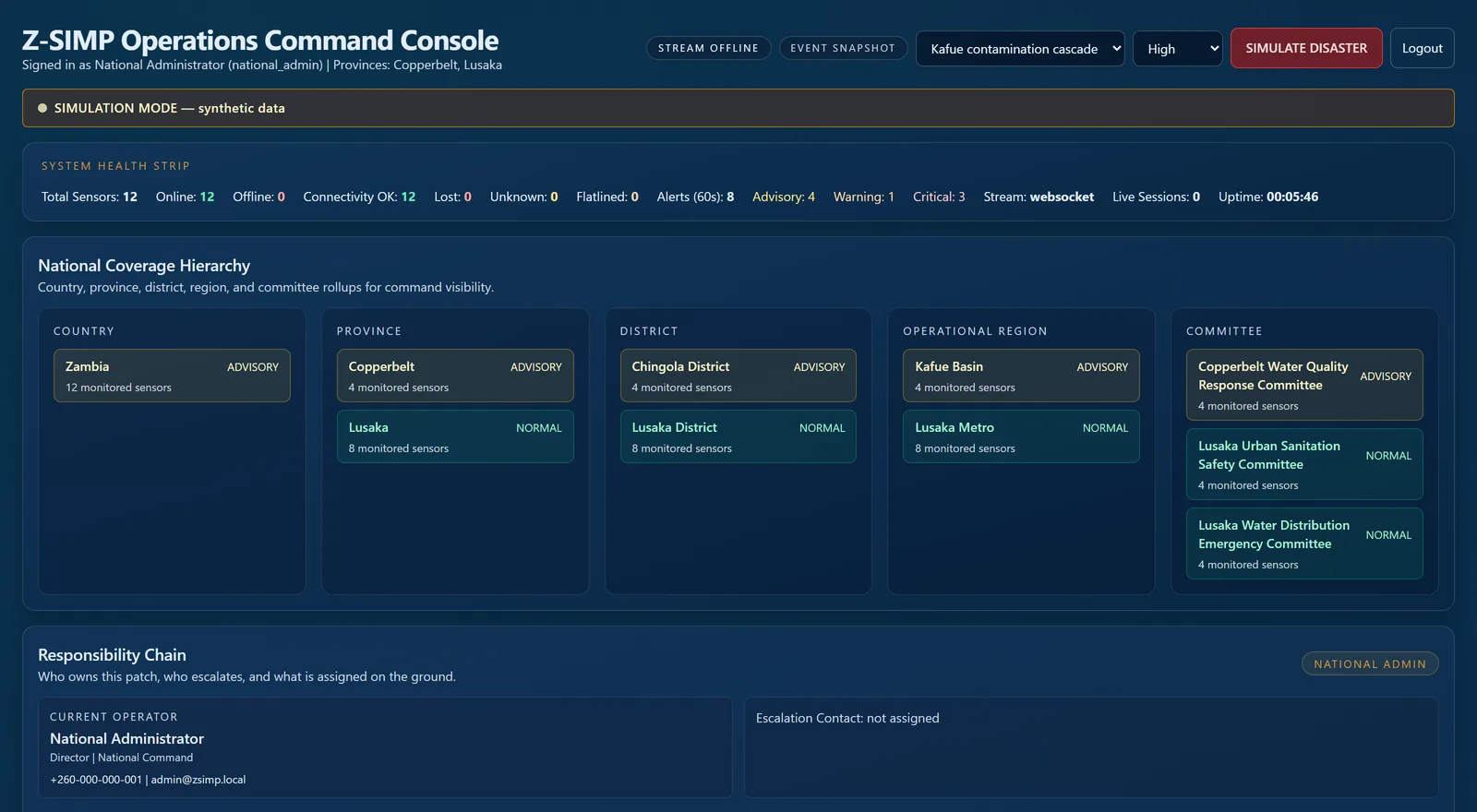Click the SIMULATE DISASTER button

[1306, 48]
